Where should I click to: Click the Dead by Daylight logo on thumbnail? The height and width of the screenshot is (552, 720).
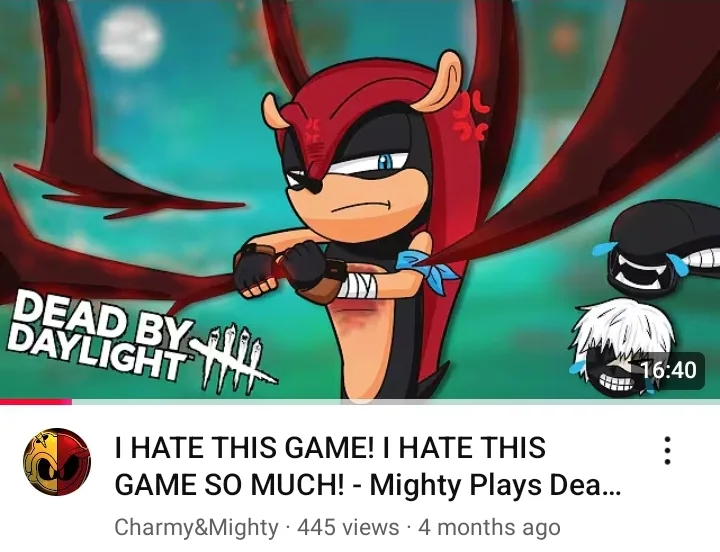(140, 342)
